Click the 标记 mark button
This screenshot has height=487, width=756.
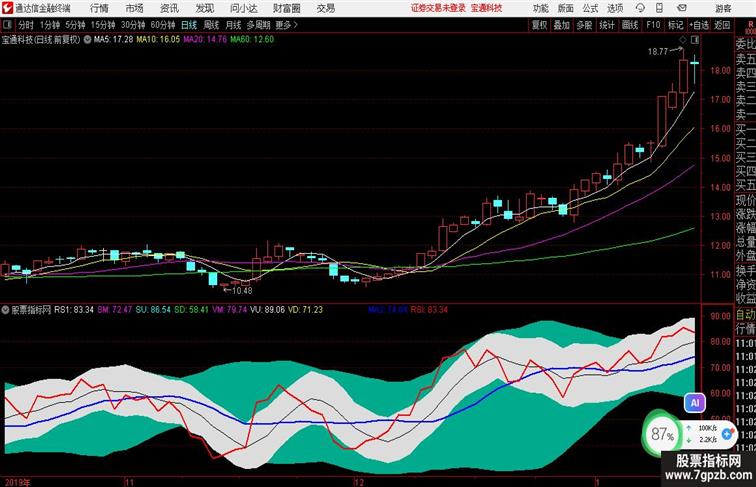pos(675,25)
